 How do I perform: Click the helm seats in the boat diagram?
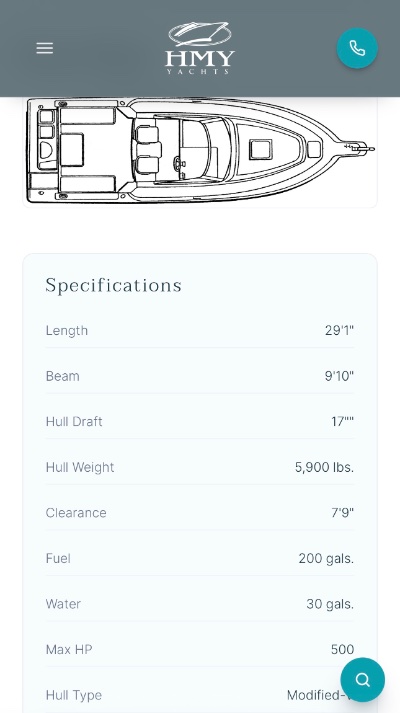[x=147, y=150]
